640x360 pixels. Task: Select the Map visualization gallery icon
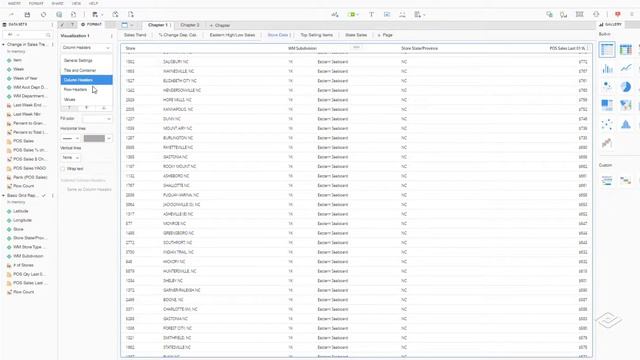coord(625,105)
